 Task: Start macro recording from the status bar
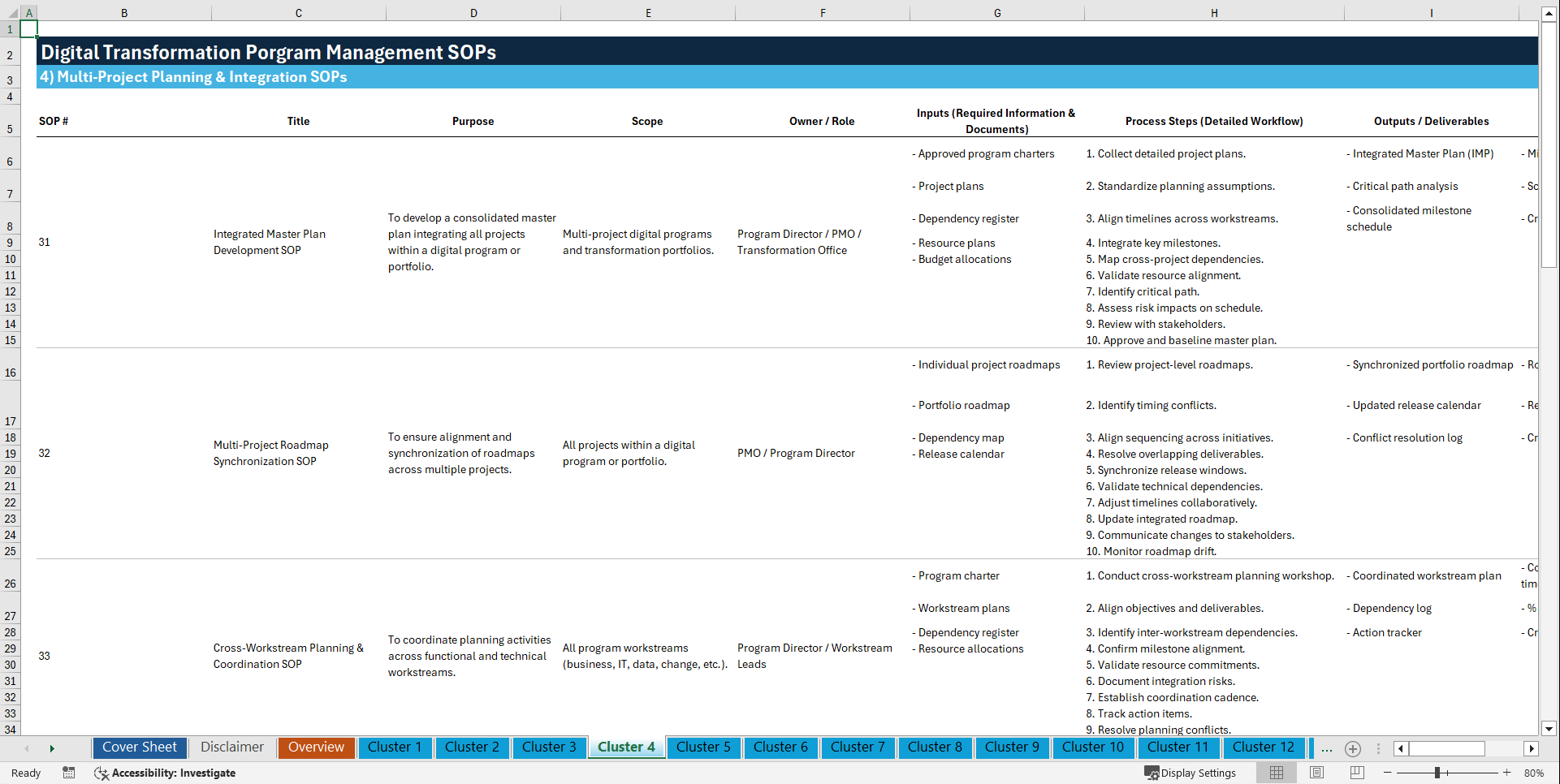click(x=69, y=773)
